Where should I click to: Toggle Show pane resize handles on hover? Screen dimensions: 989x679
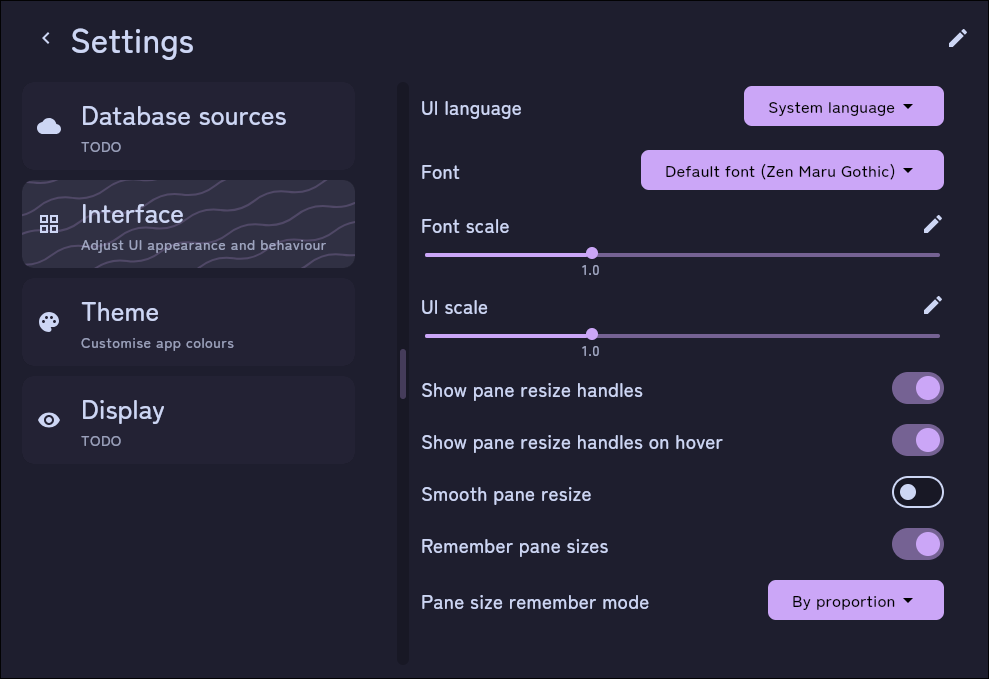tap(918, 440)
